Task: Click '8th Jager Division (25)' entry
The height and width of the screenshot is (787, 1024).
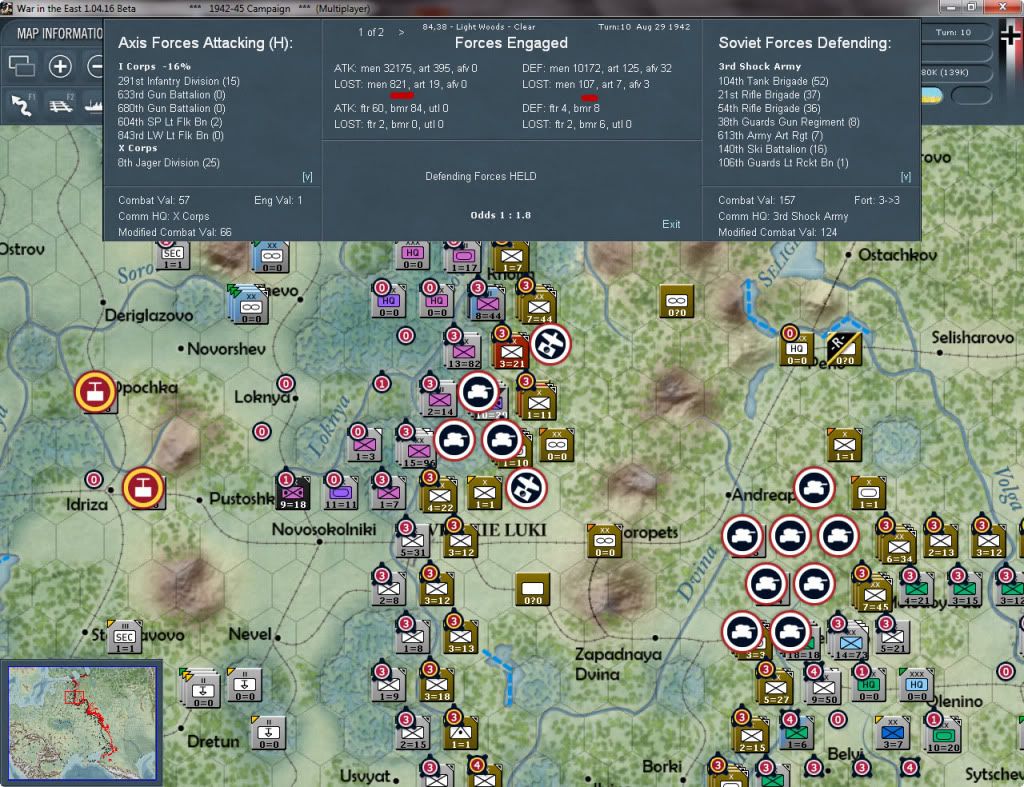Action: click(x=168, y=163)
